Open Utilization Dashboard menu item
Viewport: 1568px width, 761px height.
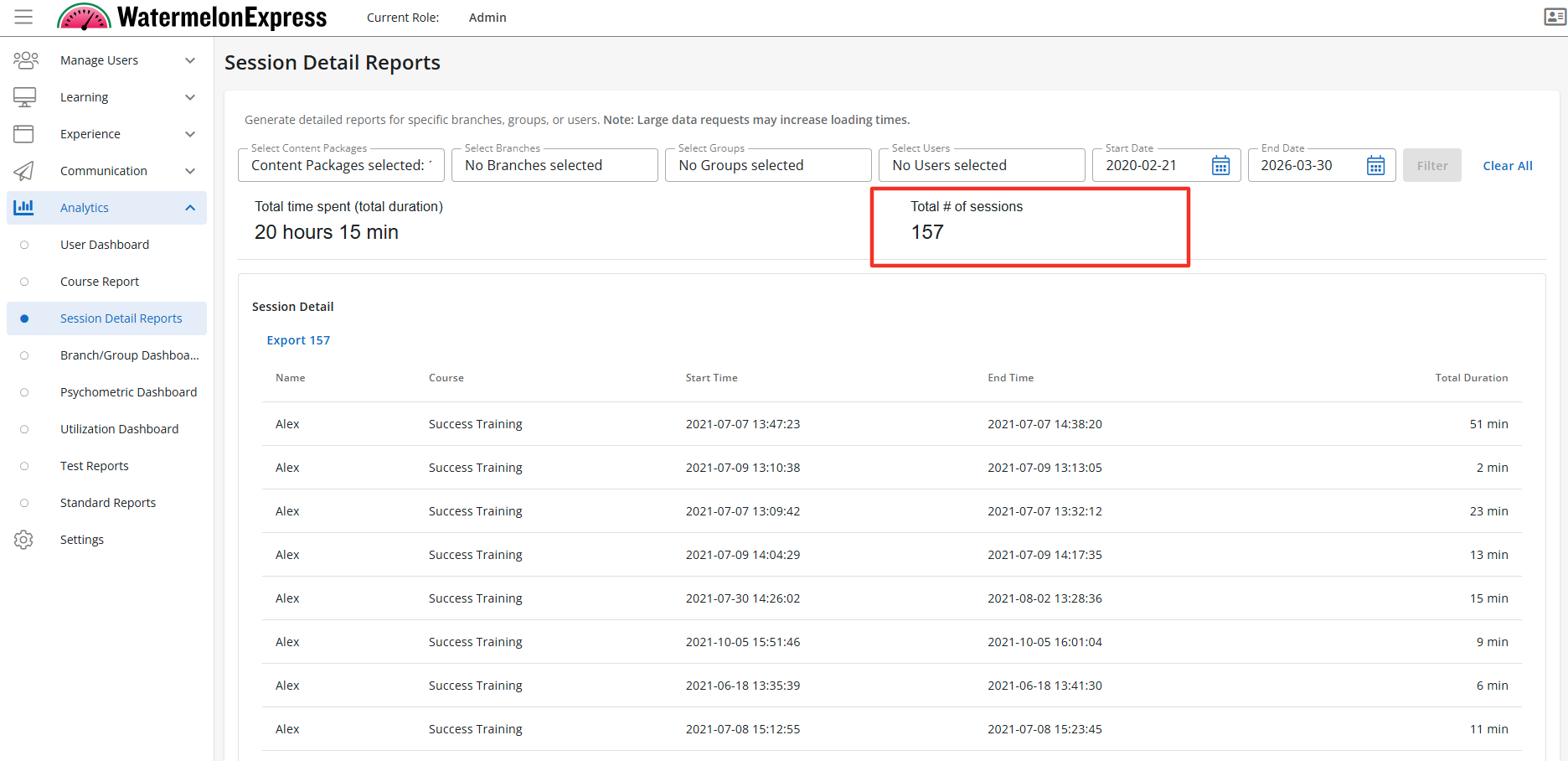click(119, 429)
